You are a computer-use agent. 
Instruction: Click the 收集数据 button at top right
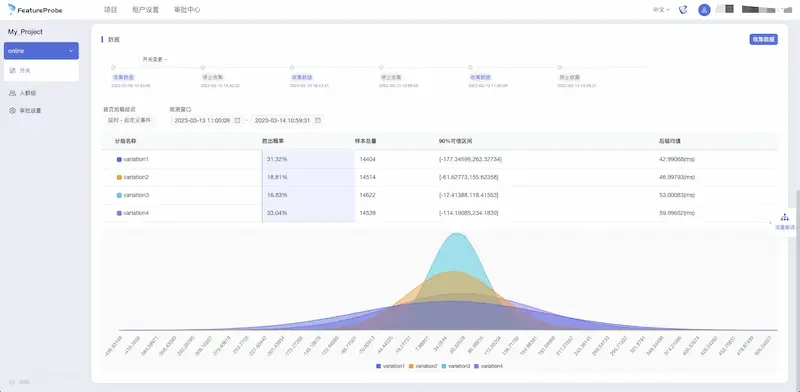pyautogui.click(x=763, y=39)
